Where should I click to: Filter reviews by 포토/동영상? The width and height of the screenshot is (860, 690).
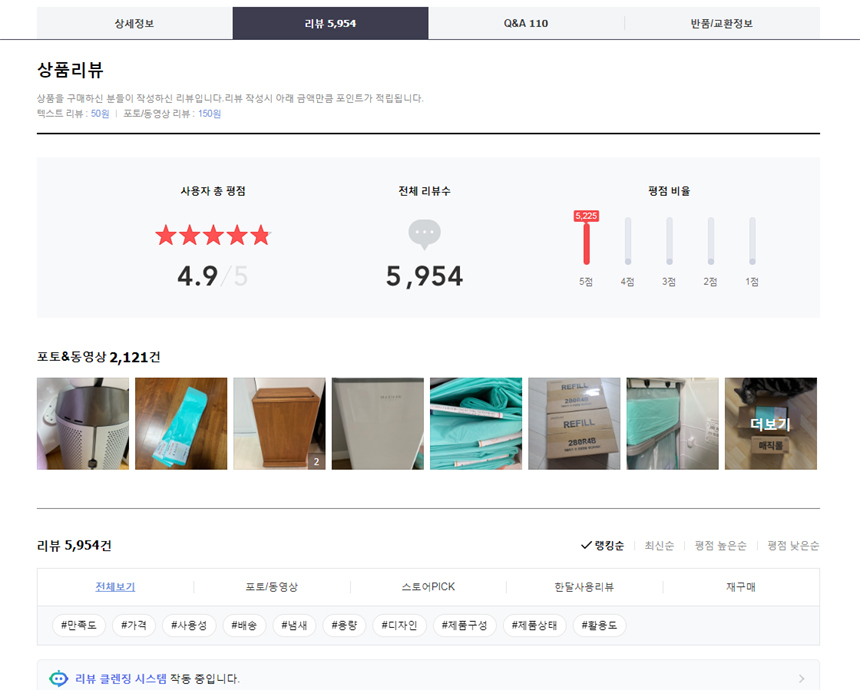tap(272, 587)
